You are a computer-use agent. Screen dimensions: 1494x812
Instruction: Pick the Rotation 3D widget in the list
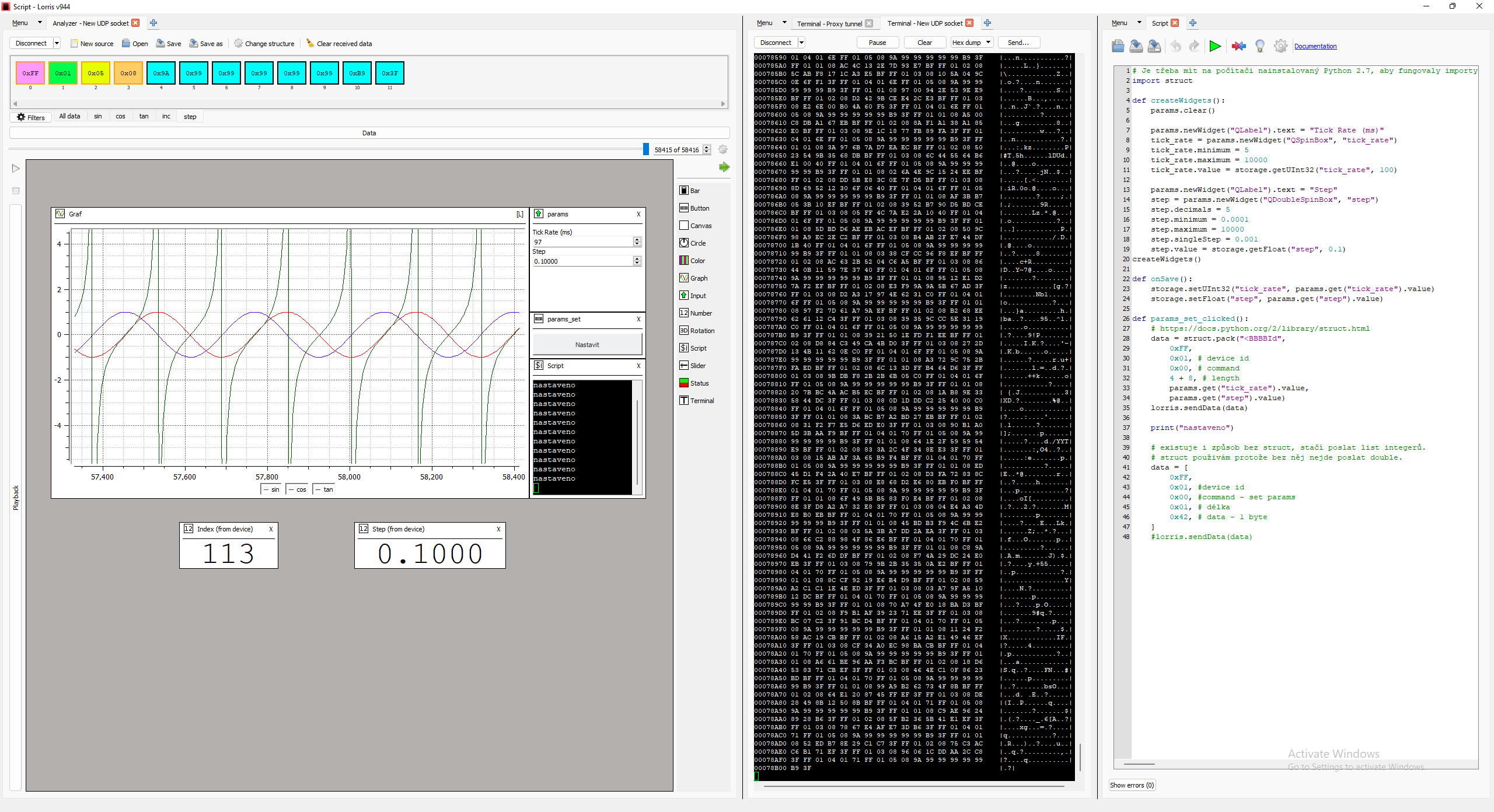pyautogui.click(x=697, y=331)
